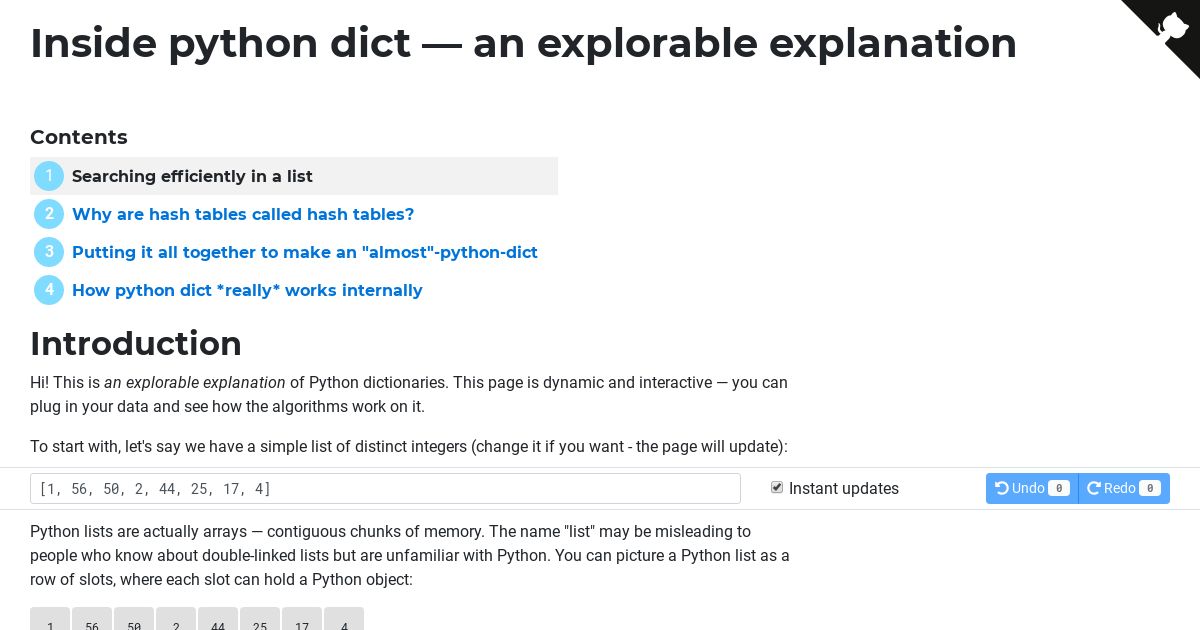Screen dimensions: 1200x630
Task: Click the Undo count badge
Action: 1059,488
